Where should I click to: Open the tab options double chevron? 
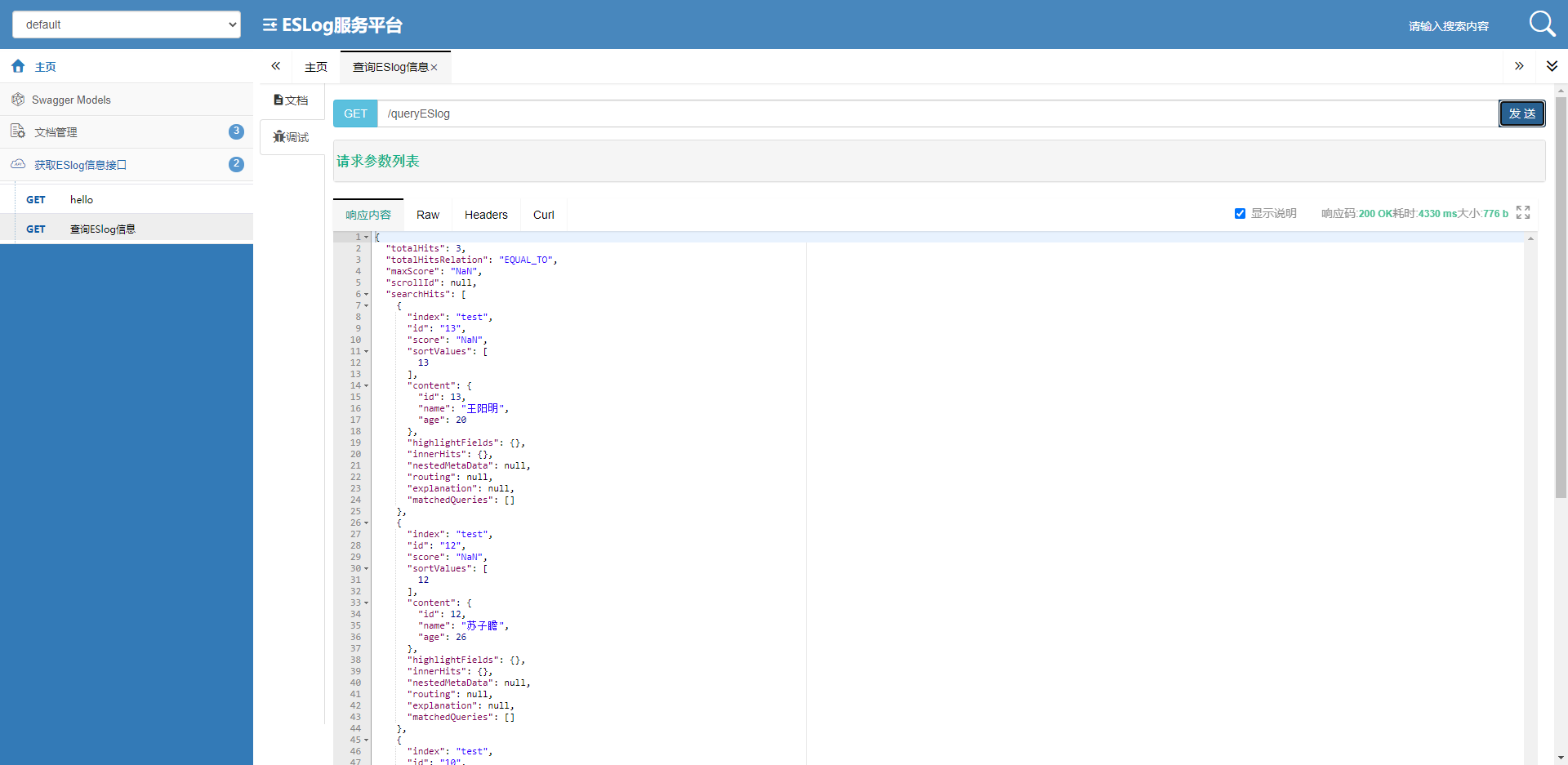[x=1552, y=66]
